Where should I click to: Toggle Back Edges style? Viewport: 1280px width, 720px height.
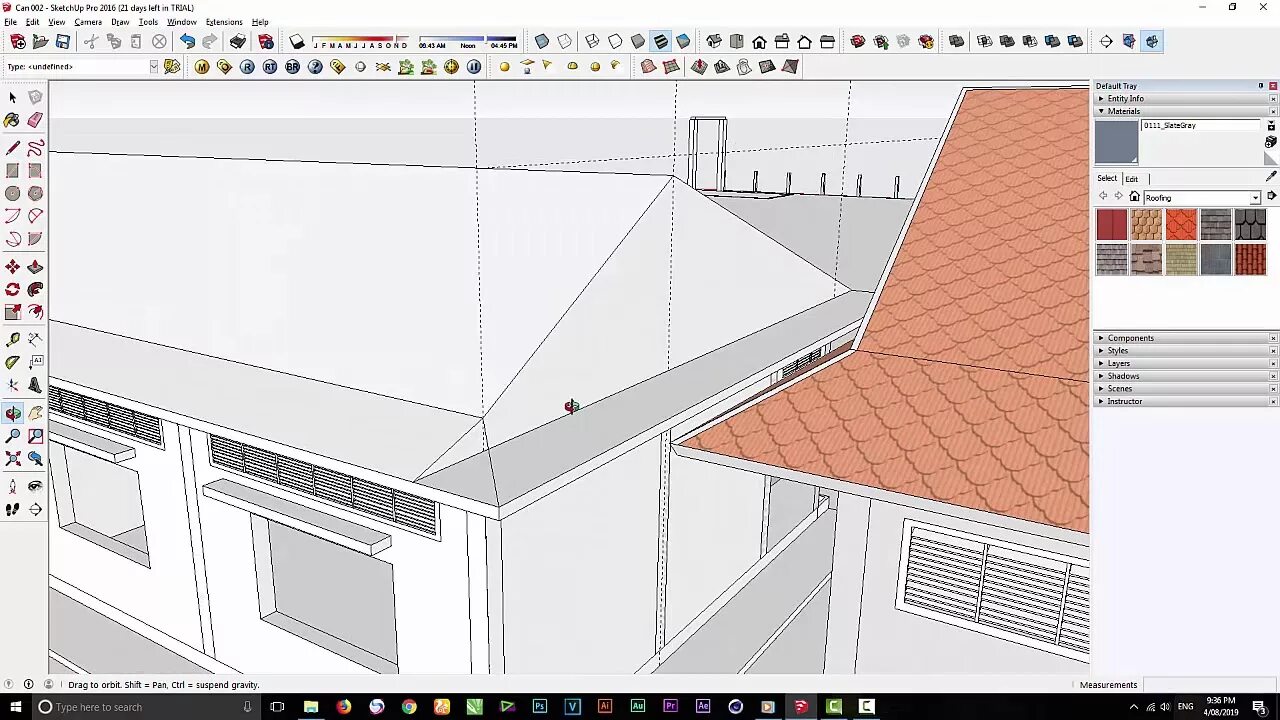[x=565, y=41]
